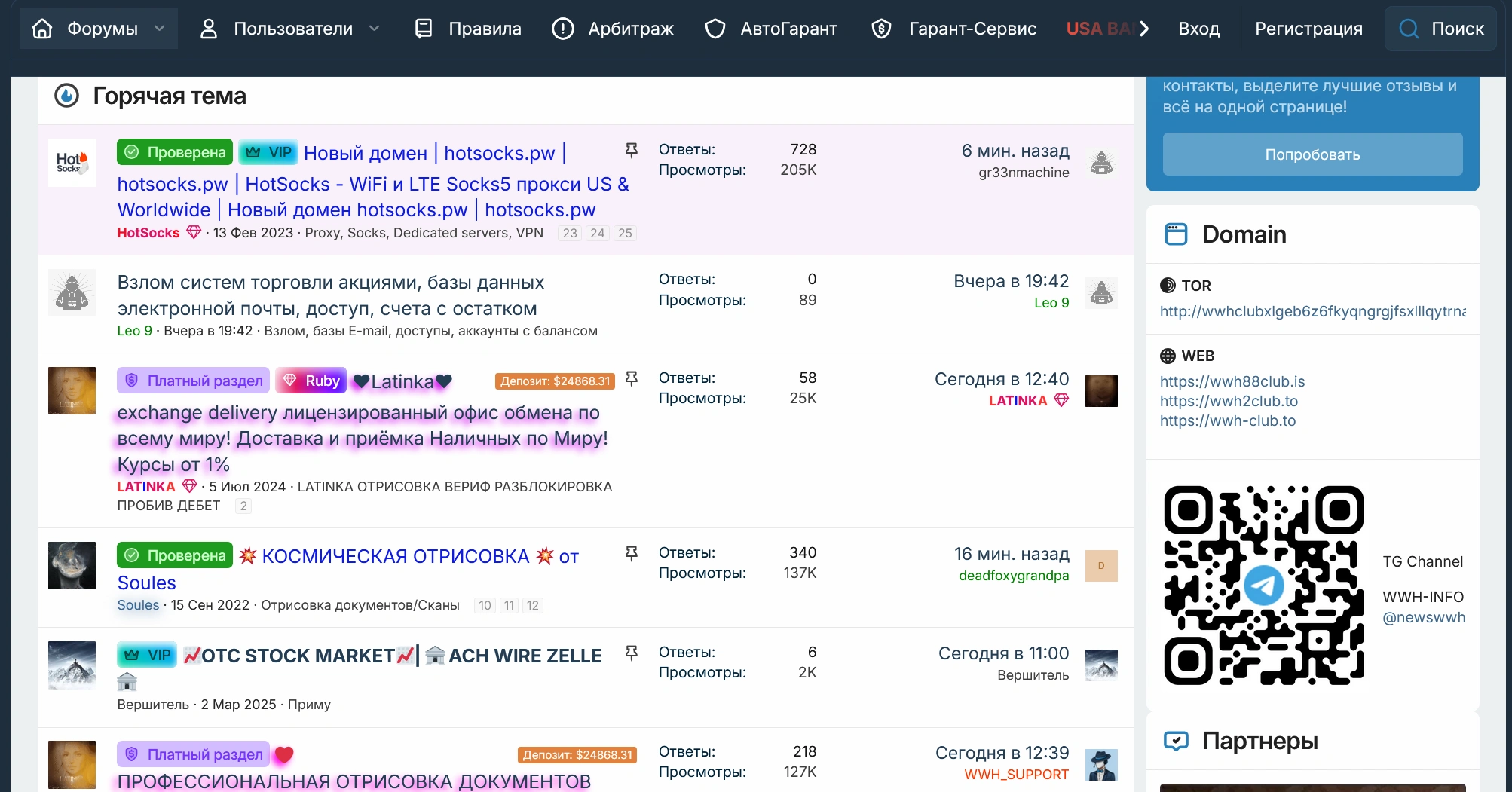Open https://wwh-club.to link
1512x792 pixels.
1228,420
